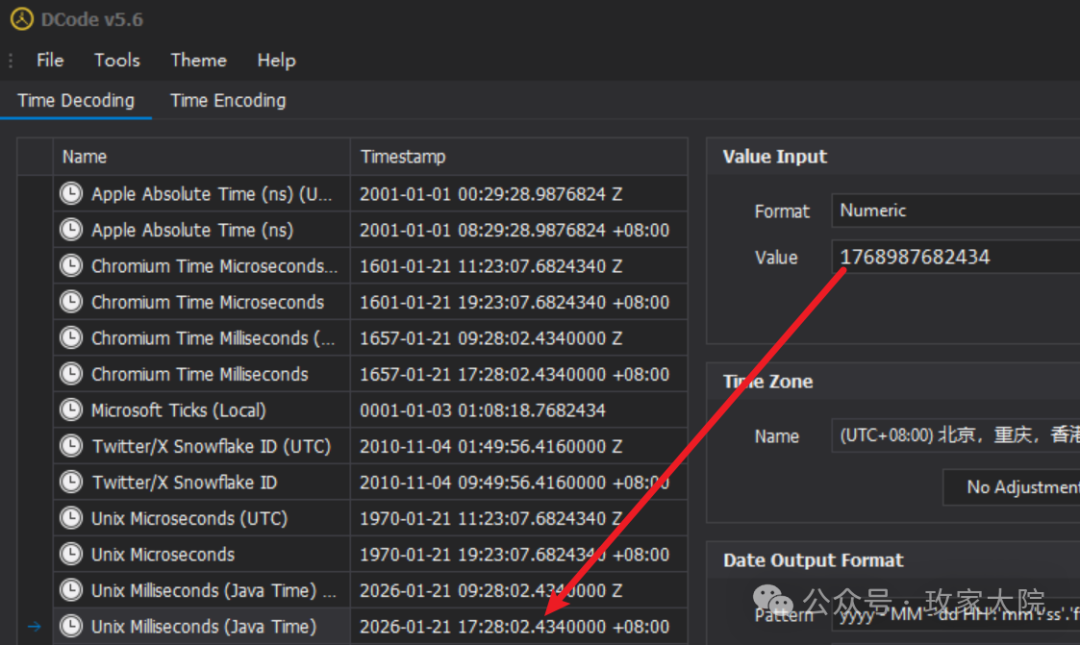Image resolution: width=1080 pixels, height=645 pixels.
Task: Click the No Adjustment button
Action: click(1012, 487)
